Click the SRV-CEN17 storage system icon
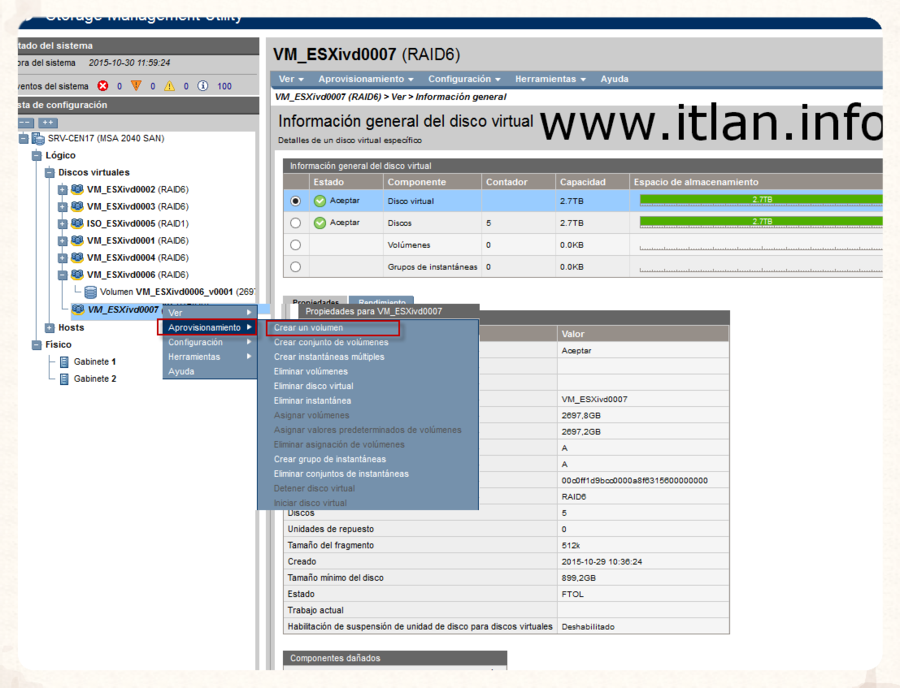 pyautogui.click(x=38, y=139)
